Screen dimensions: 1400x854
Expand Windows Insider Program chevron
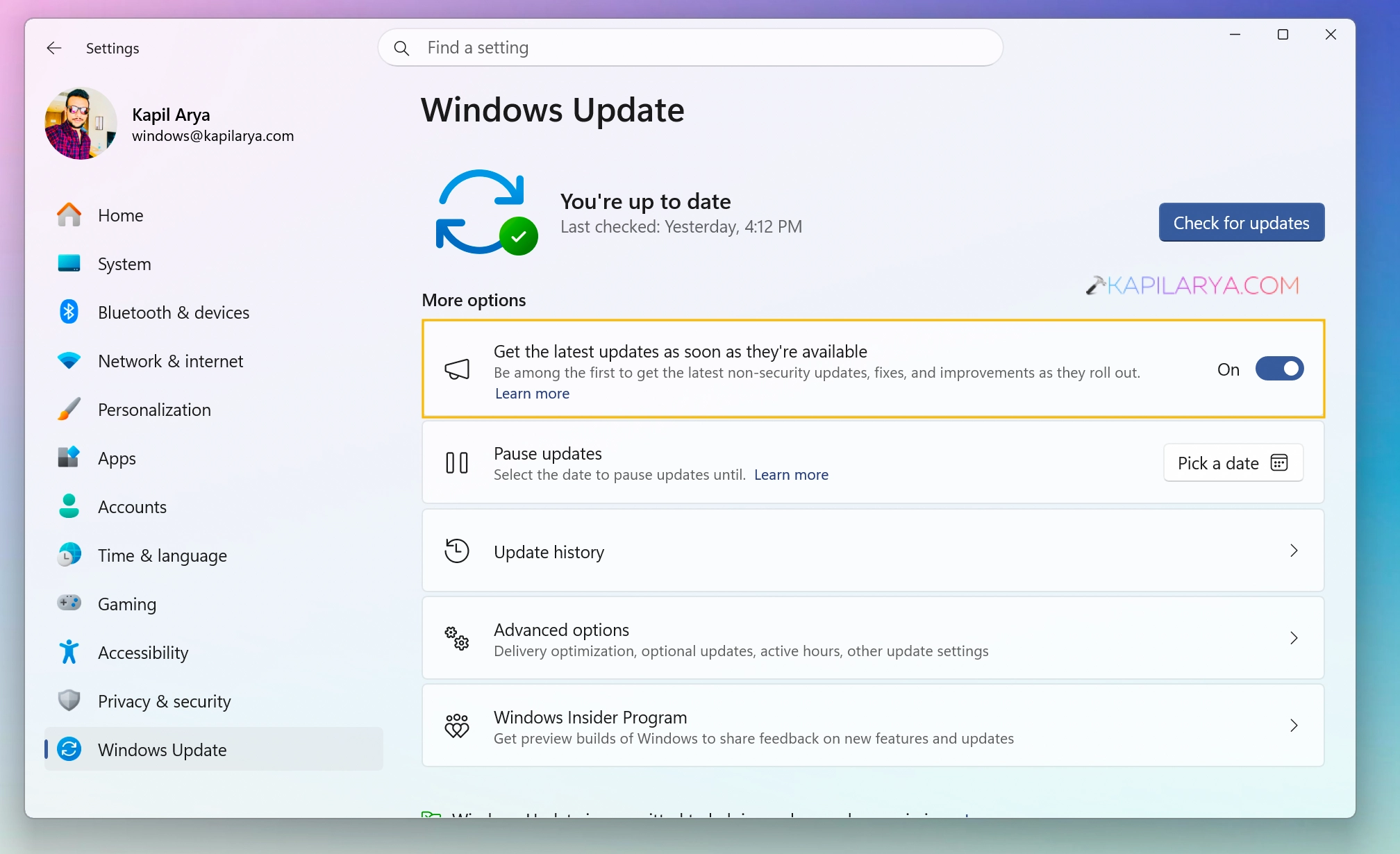tap(1294, 726)
